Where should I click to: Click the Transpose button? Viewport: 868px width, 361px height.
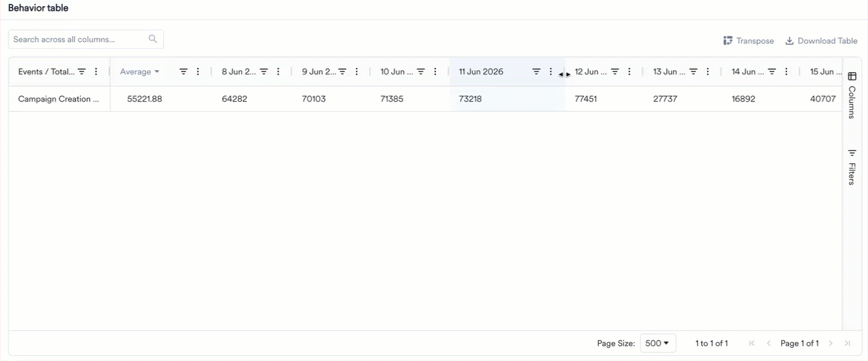pyautogui.click(x=748, y=41)
